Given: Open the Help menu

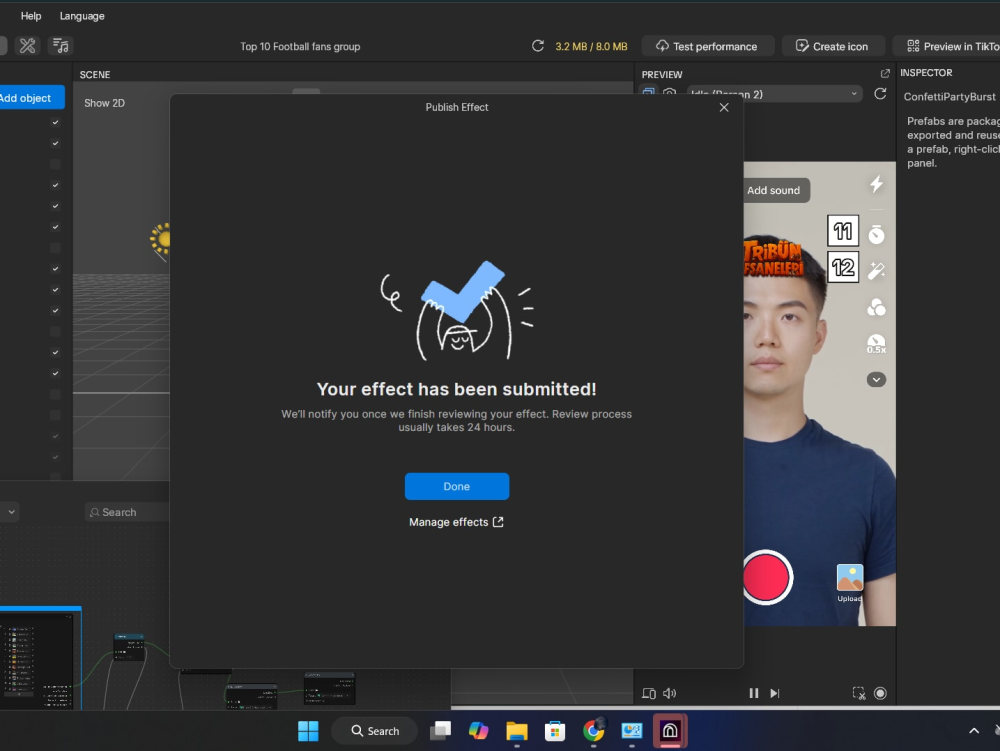Looking at the screenshot, I should [x=31, y=16].
